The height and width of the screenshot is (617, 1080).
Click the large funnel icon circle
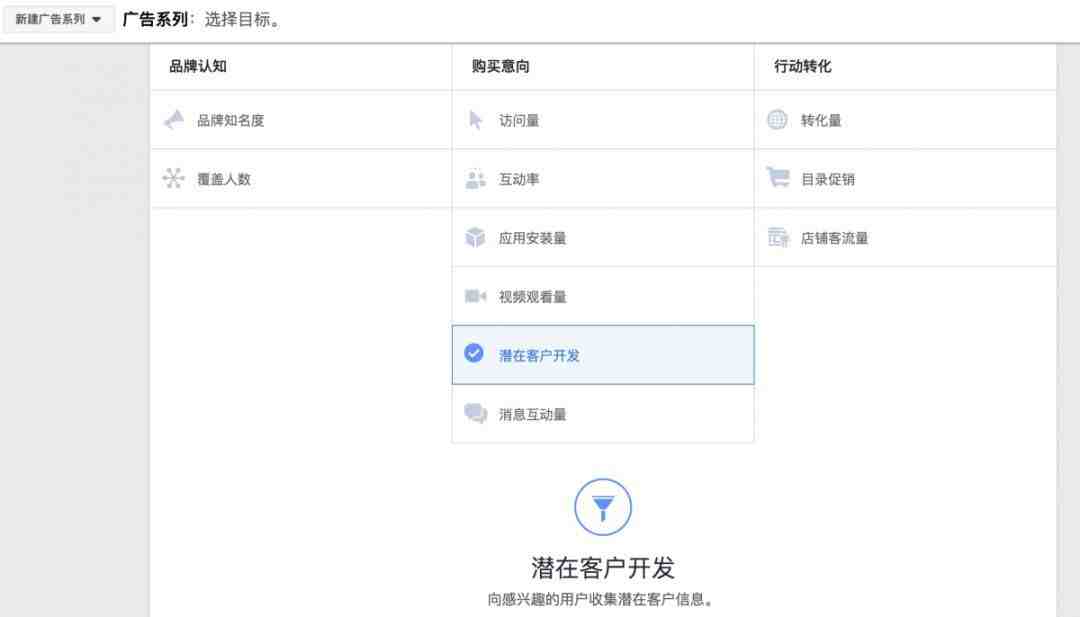(x=603, y=508)
